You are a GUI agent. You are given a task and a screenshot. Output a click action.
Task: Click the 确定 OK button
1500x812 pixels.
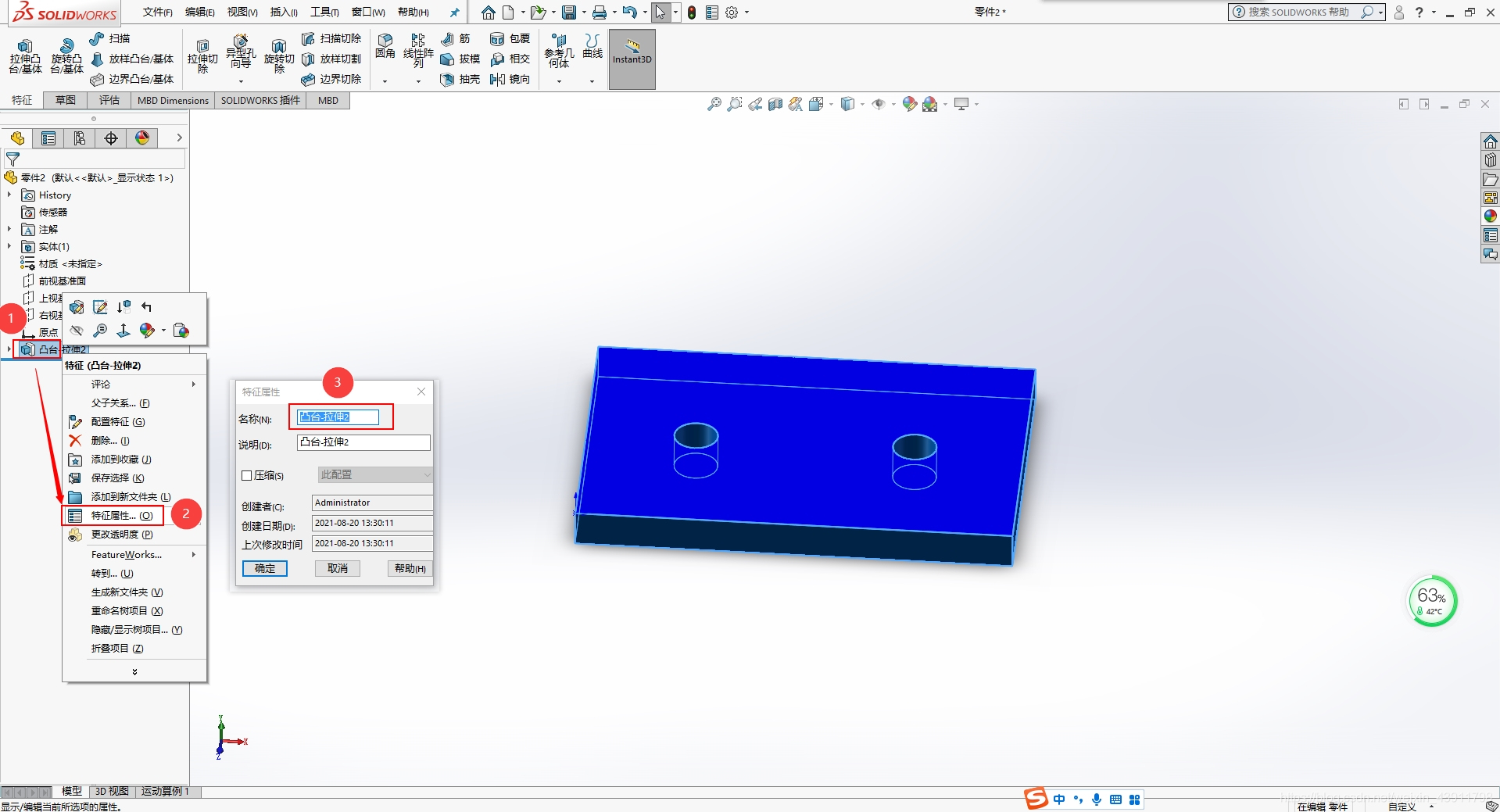tap(265, 568)
